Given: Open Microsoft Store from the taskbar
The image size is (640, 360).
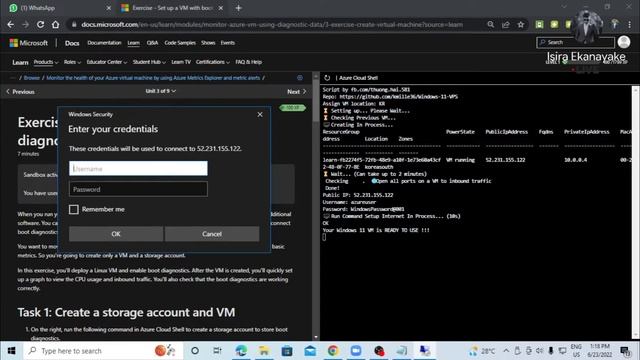Looking at the screenshot, I should pyautogui.click(x=287, y=351).
